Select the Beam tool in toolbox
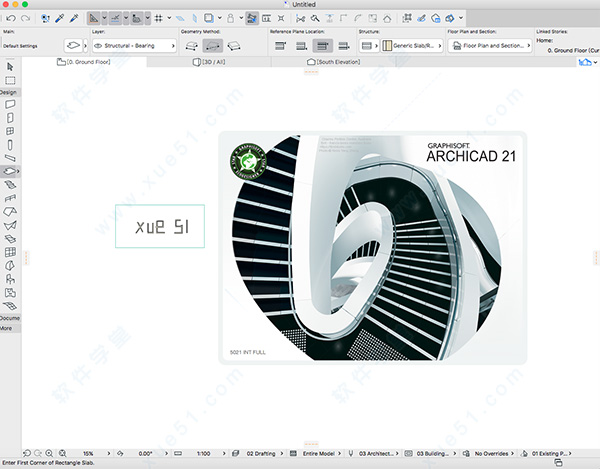Image resolution: width=600 pixels, height=469 pixels. click(10, 158)
